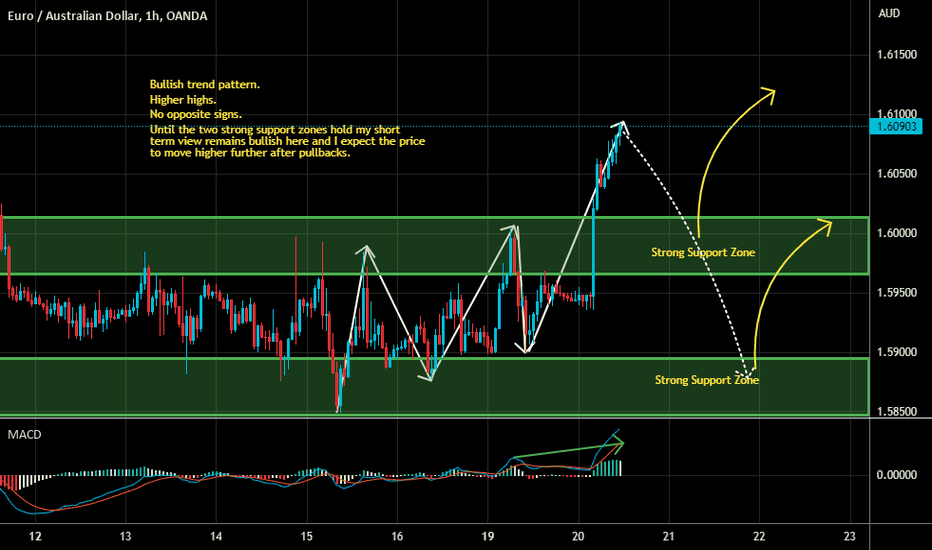The image size is (932, 550).
Task: Click the price axis value 1.61500
Action: tap(897, 55)
